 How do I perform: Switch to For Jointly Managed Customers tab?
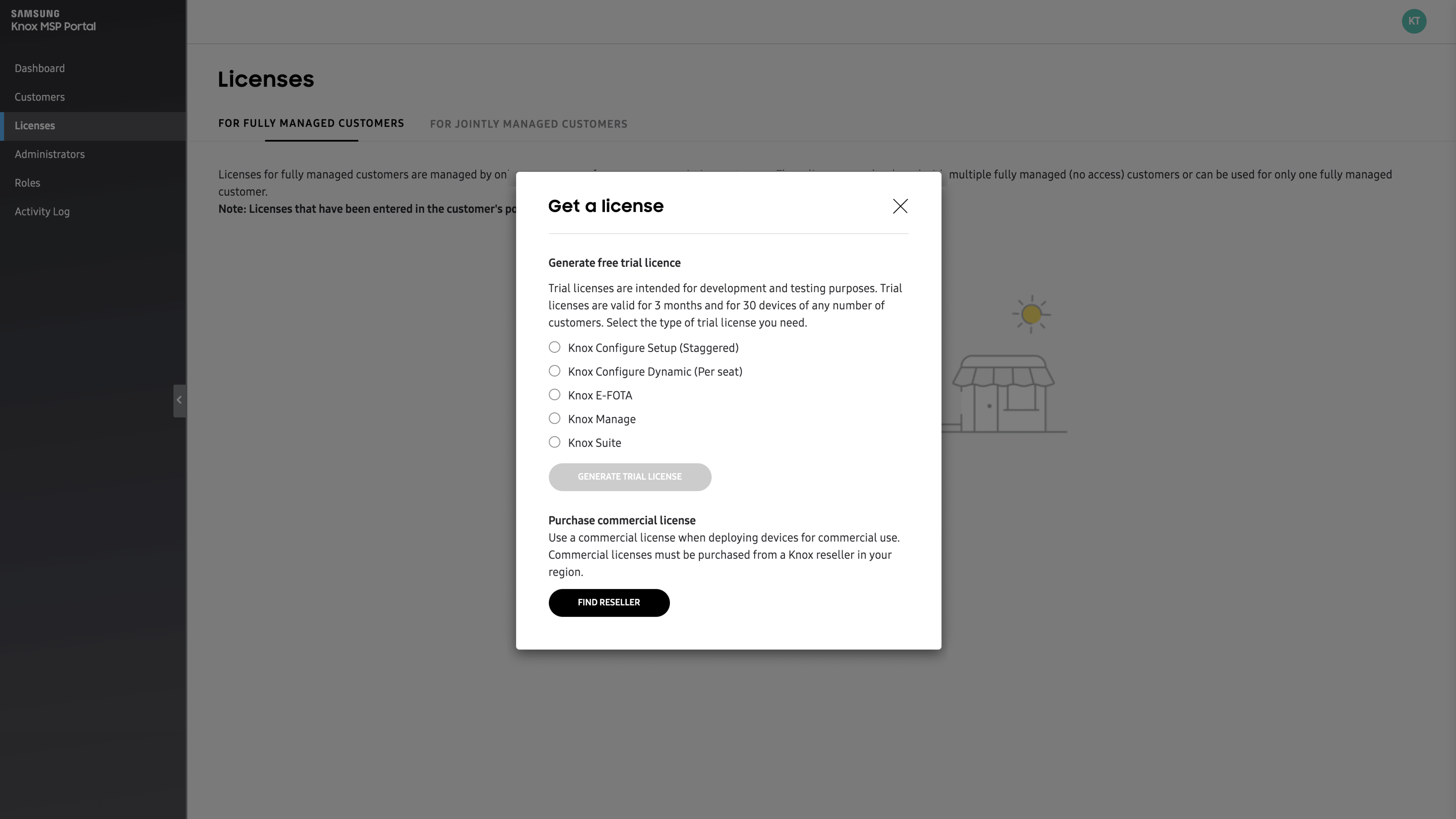pos(528,124)
